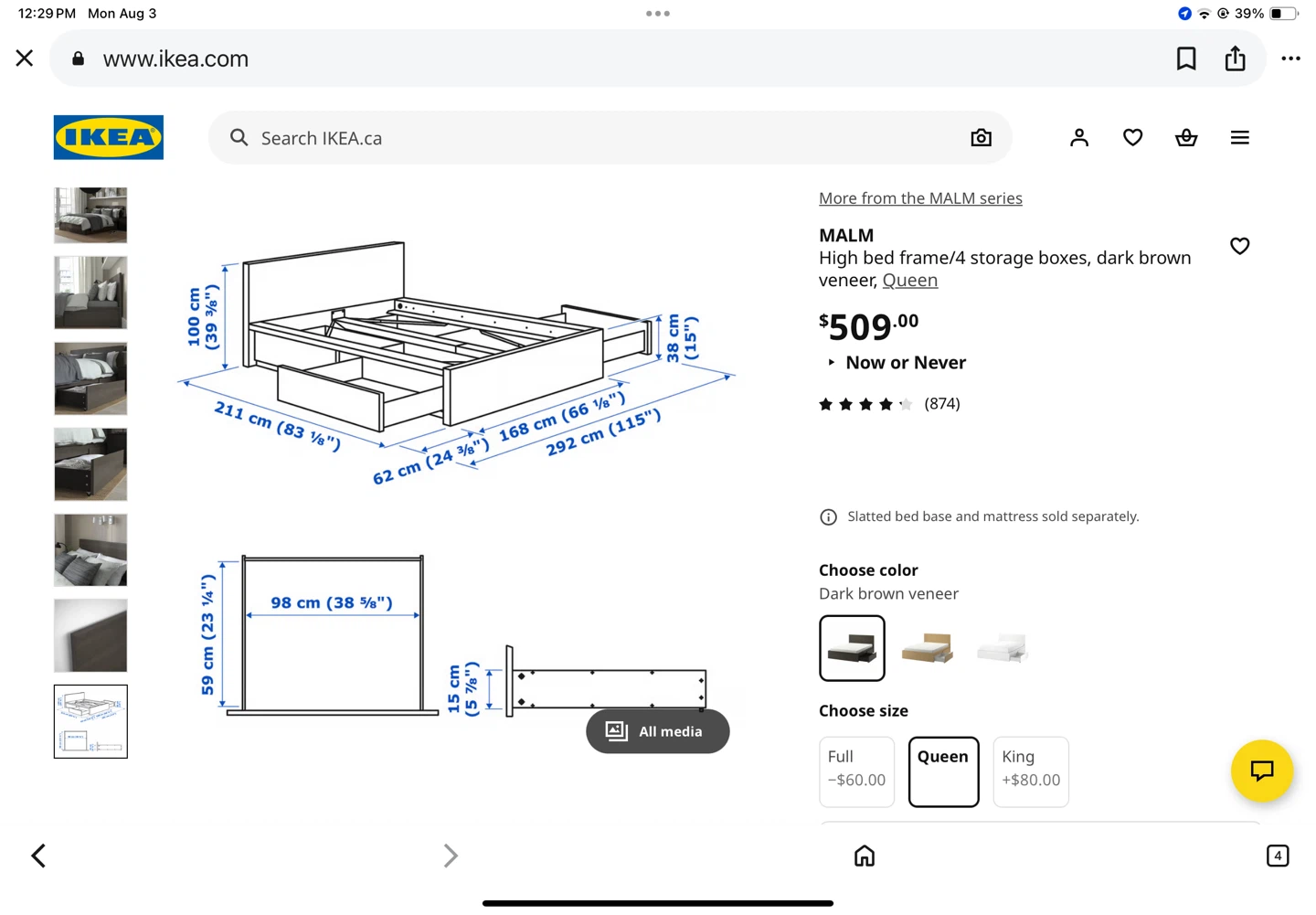1316x915 pixels.
Task: View fifth thumbnail of headboard and pillows
Action: pyautogui.click(x=90, y=550)
